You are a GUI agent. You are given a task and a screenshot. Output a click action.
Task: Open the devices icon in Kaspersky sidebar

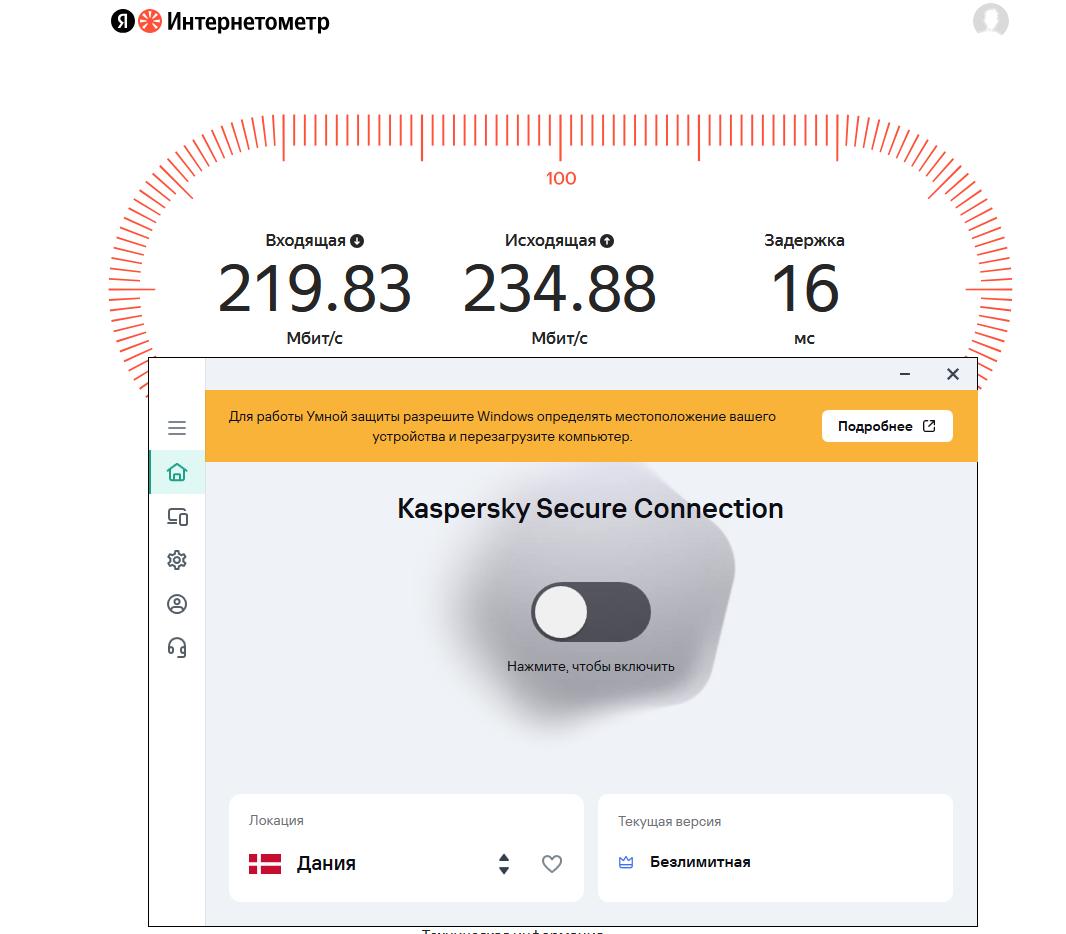pyautogui.click(x=177, y=517)
